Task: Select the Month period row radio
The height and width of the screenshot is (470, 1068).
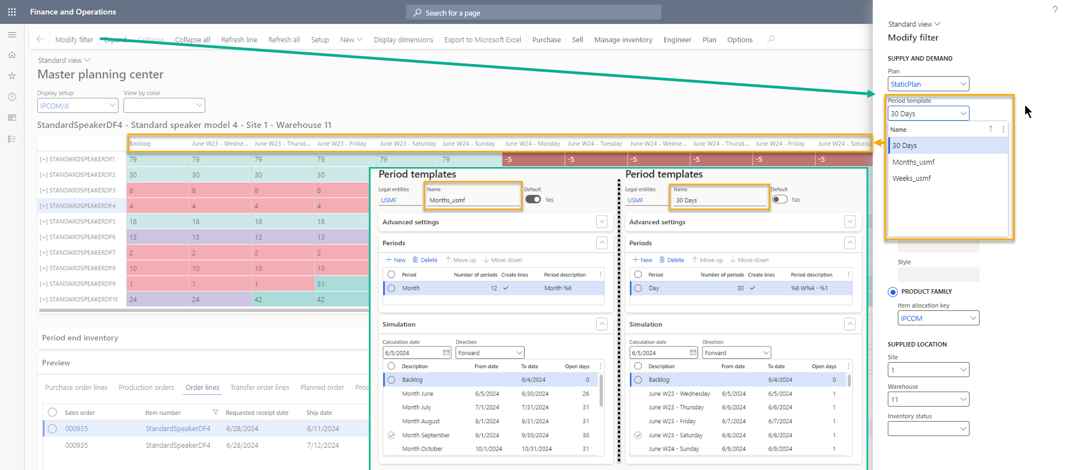Action: [391, 288]
